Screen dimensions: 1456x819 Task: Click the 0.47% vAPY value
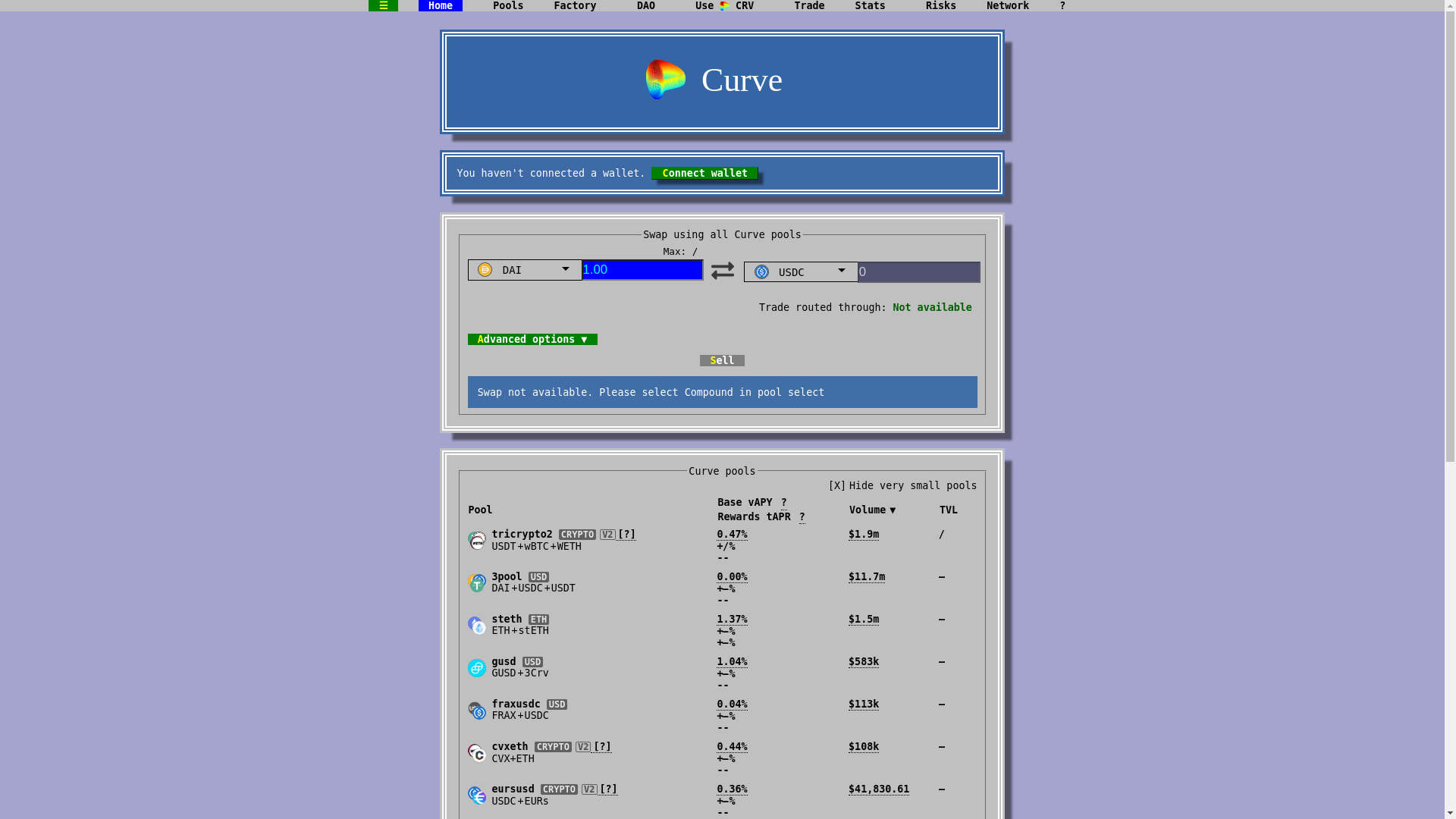point(732,535)
